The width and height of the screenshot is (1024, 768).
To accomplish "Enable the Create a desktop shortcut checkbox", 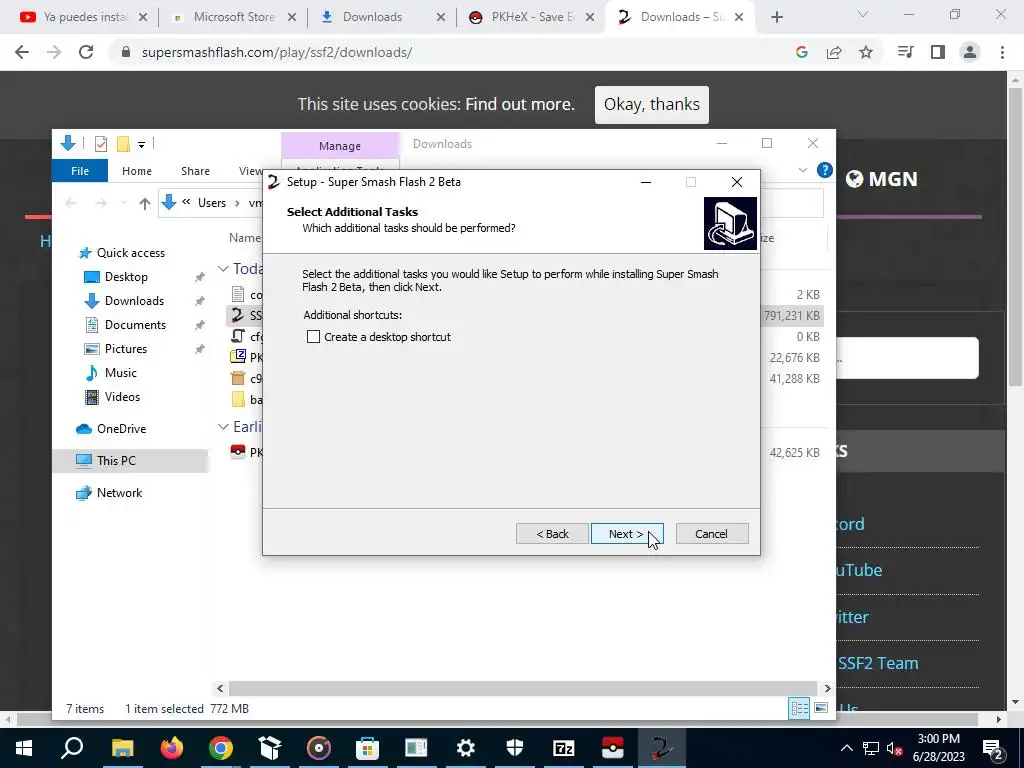I will click(313, 337).
